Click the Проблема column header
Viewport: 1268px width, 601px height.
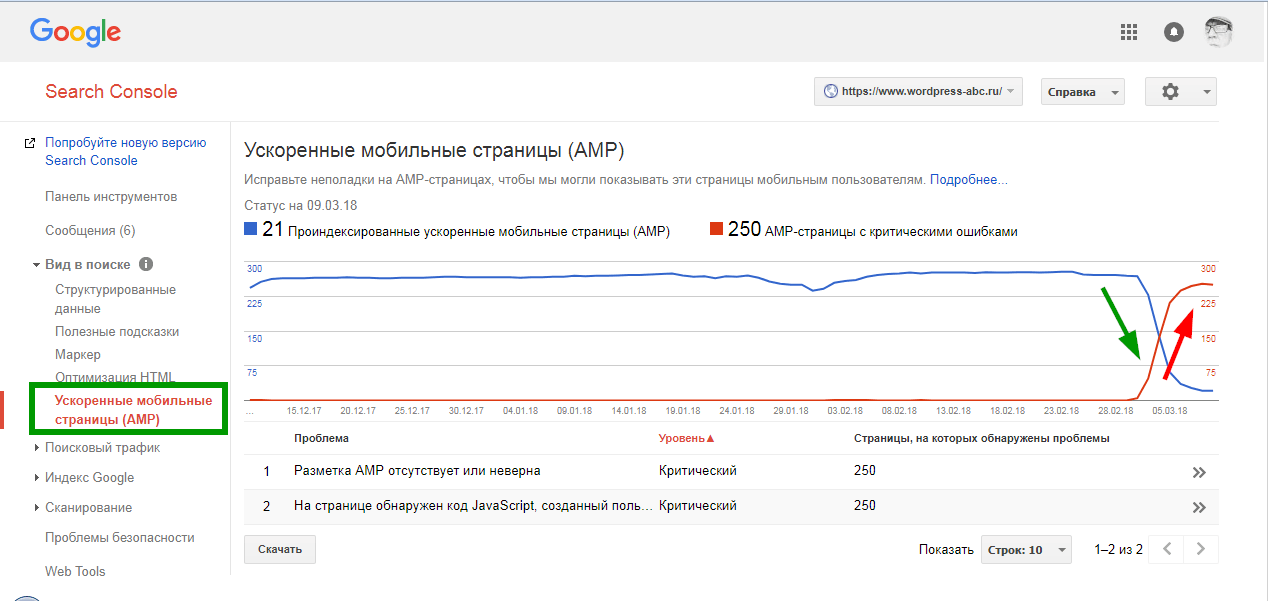[321, 438]
